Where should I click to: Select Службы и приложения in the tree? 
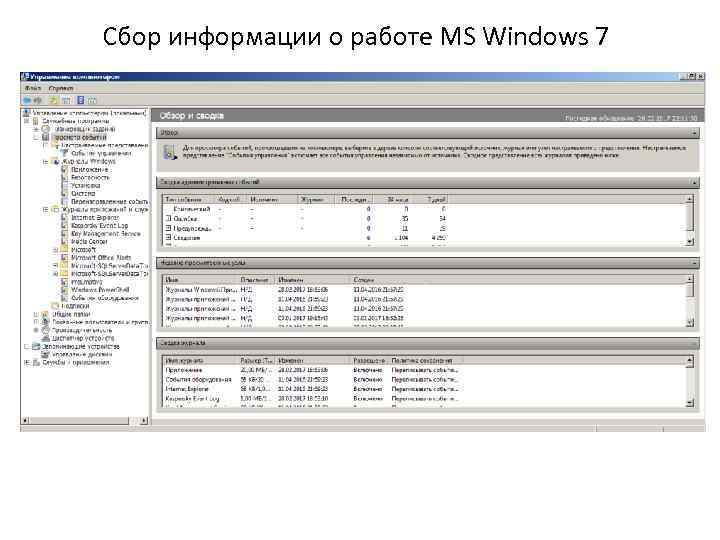76,362
